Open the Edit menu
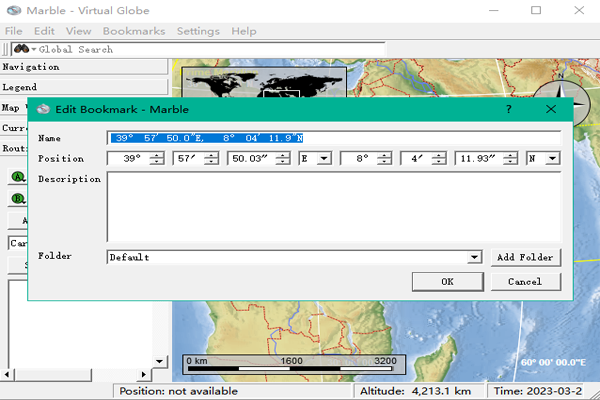The width and height of the screenshot is (600, 400). coord(44,31)
